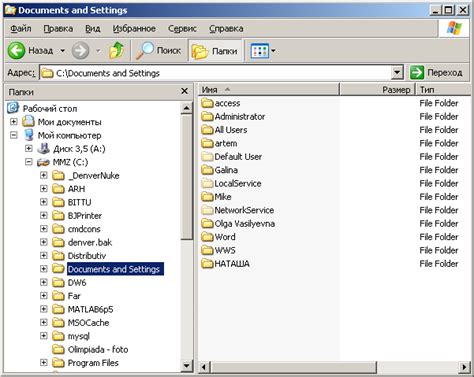The image size is (474, 377).
Task: Expand the ARH folder node
Action: pos(44,188)
